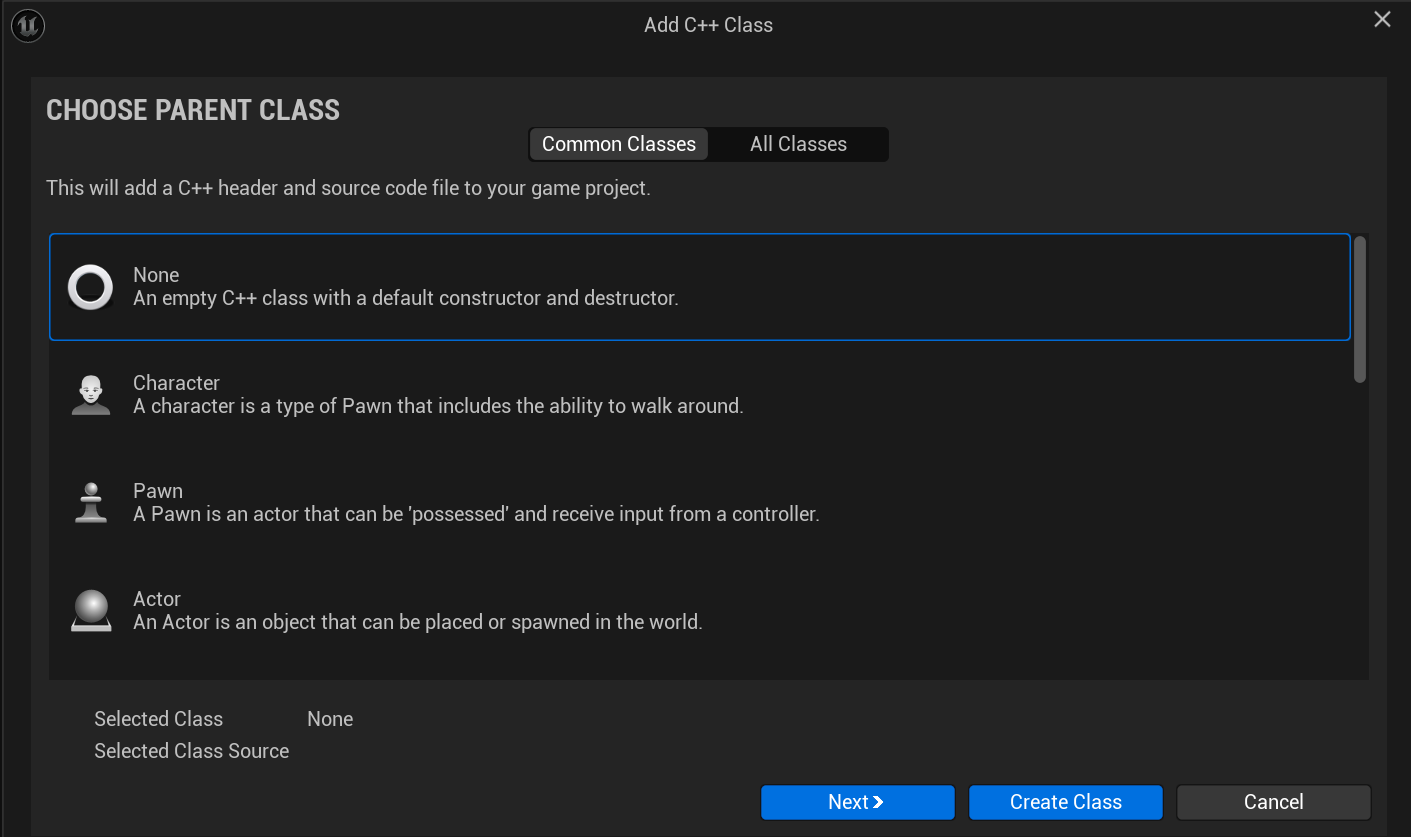Switch to the All Classes tab
The image size is (1411, 837).
[798, 144]
